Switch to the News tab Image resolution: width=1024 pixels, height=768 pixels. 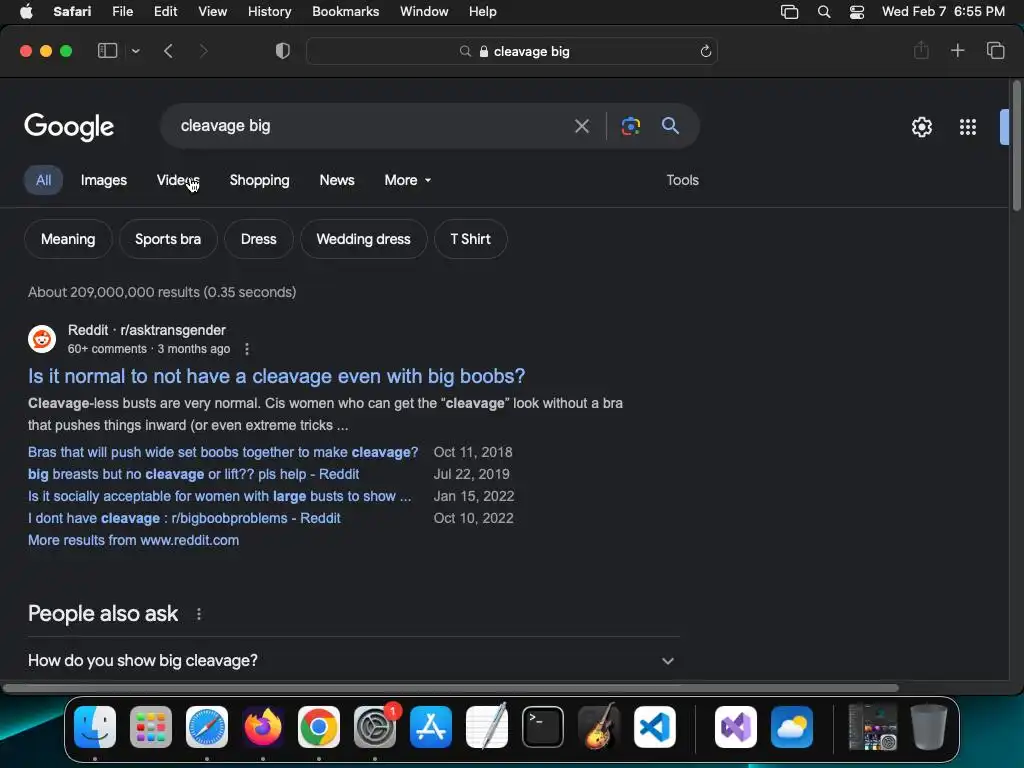(x=337, y=180)
